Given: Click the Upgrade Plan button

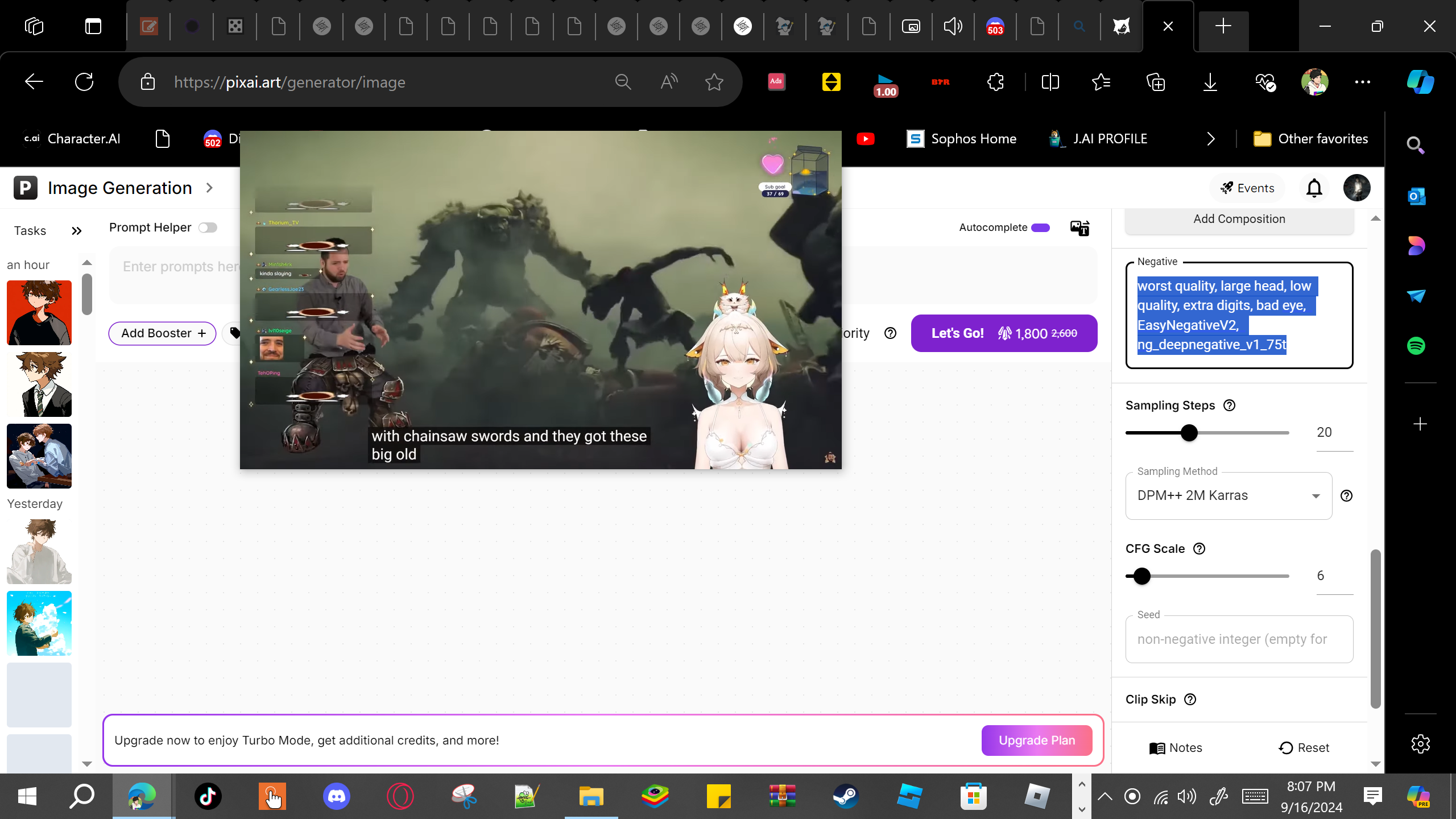Looking at the screenshot, I should tap(1037, 741).
